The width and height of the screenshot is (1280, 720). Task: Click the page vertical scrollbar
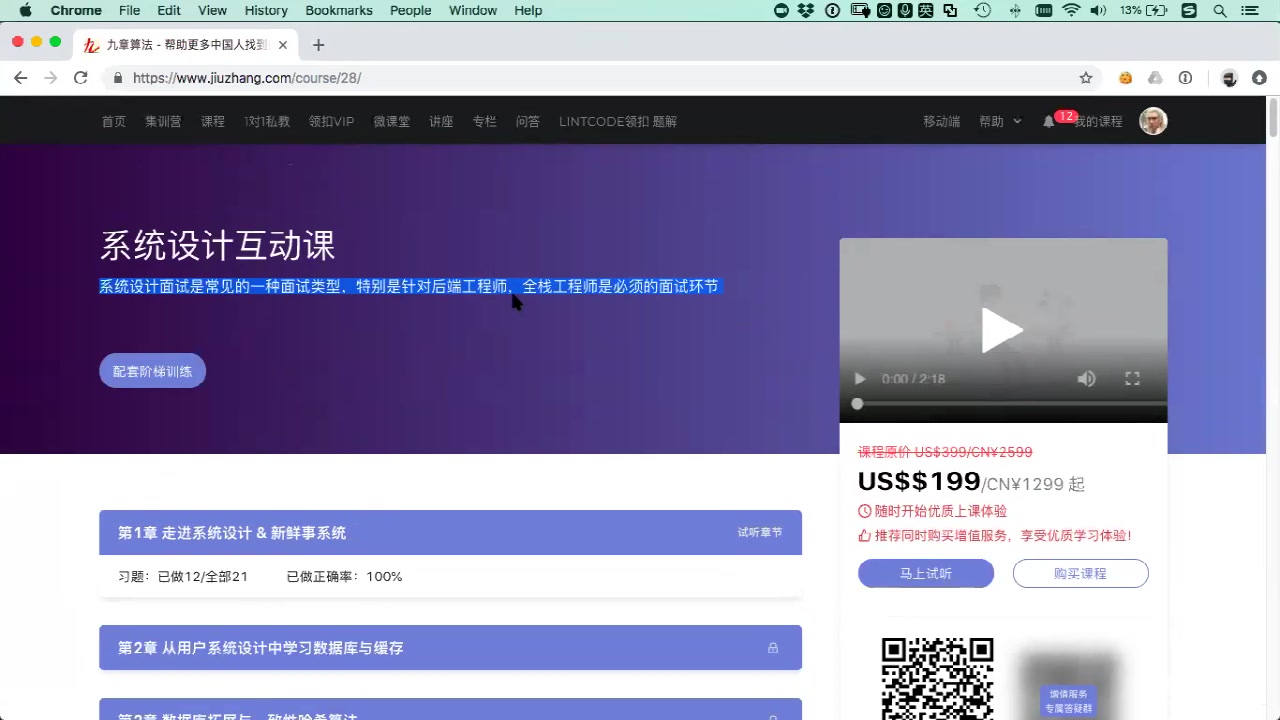click(x=1273, y=118)
